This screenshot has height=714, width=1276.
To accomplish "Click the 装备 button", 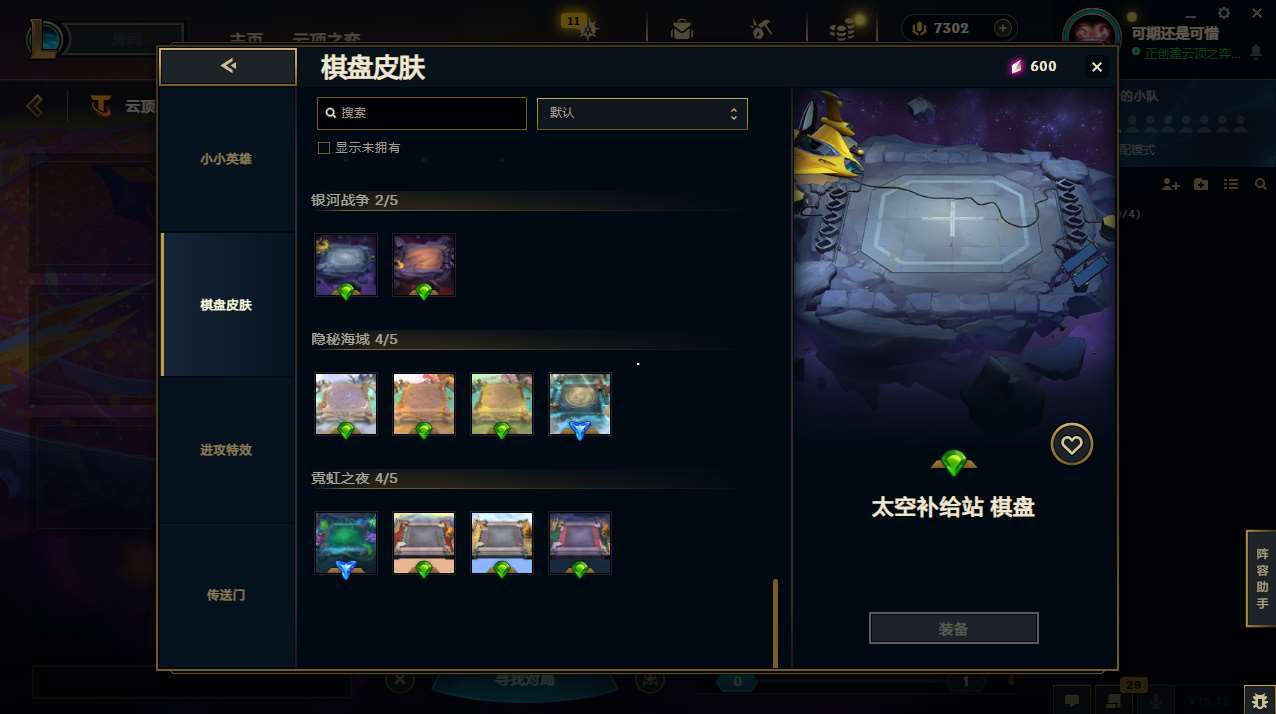I will [x=954, y=628].
